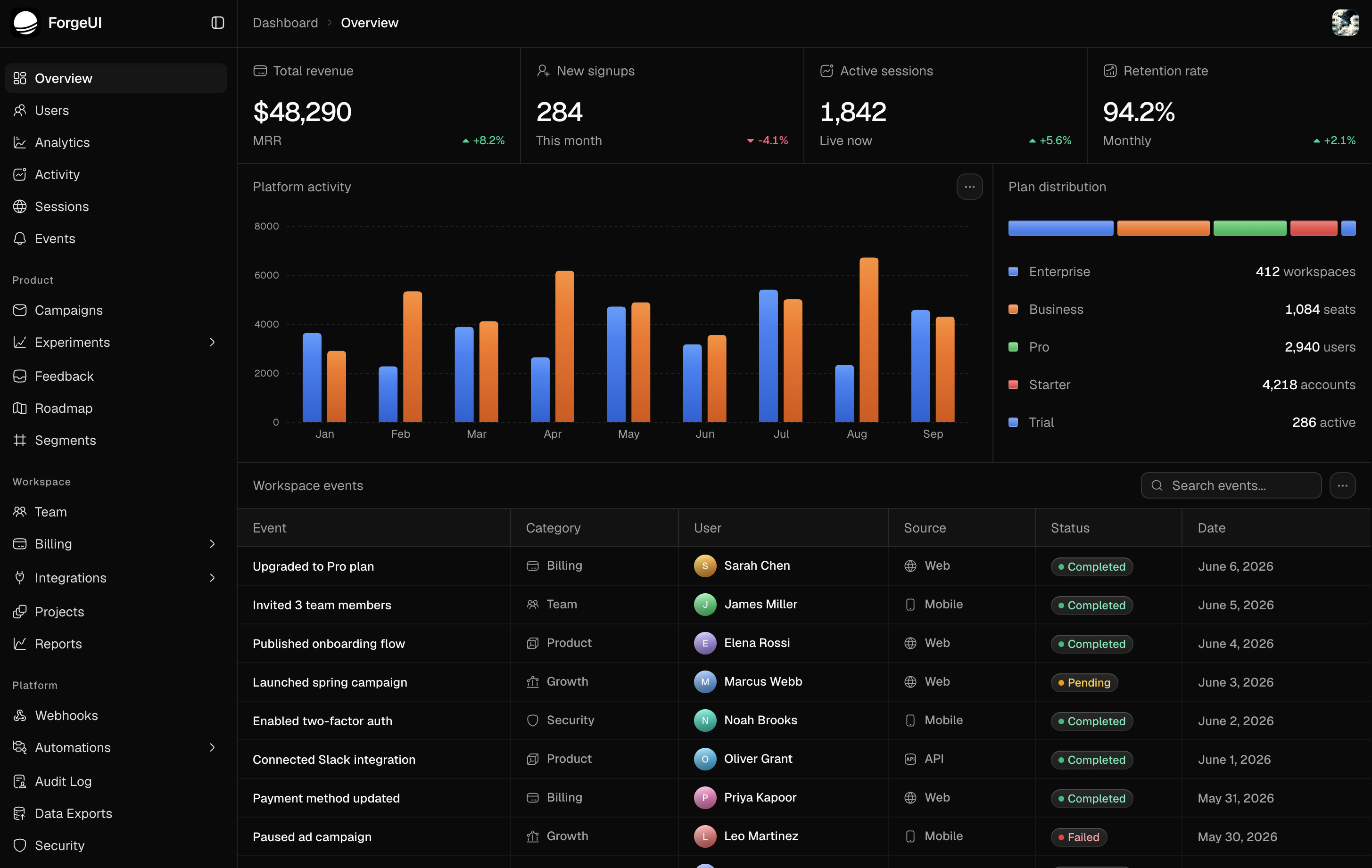Expand the Billing submenu chevron
Image resolution: width=1372 pixels, height=868 pixels.
click(212, 544)
